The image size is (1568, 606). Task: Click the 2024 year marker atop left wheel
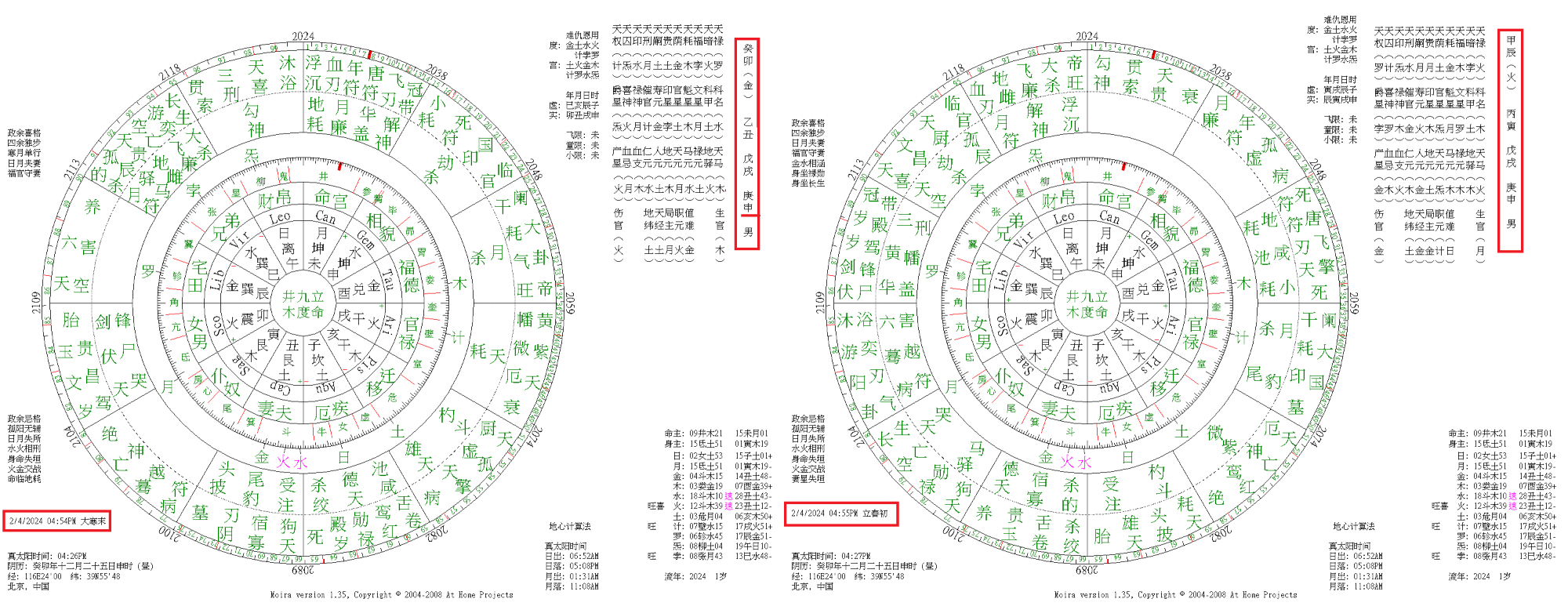[x=303, y=36]
